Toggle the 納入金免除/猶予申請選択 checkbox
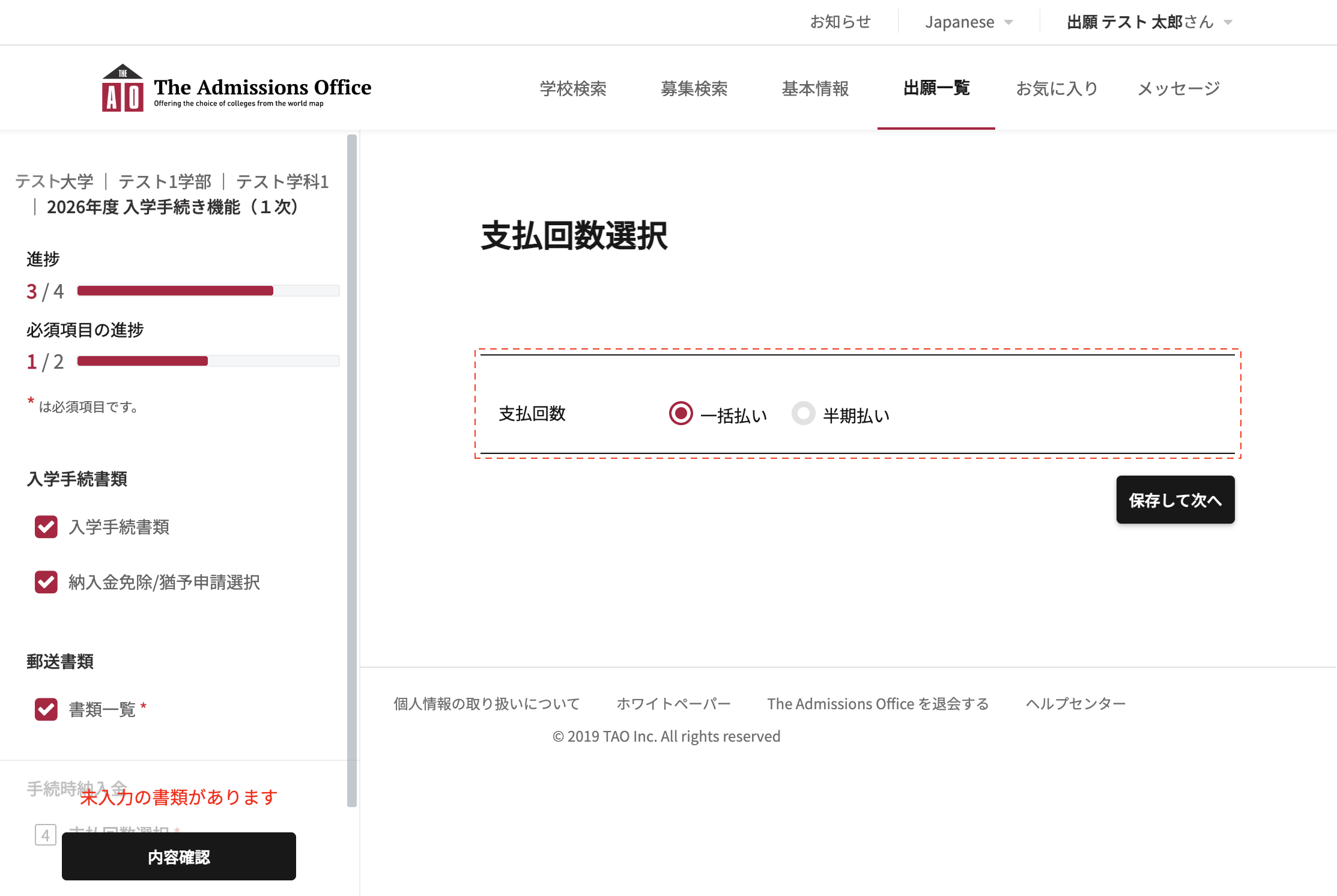Screen dimensions: 1337x896 (46, 582)
